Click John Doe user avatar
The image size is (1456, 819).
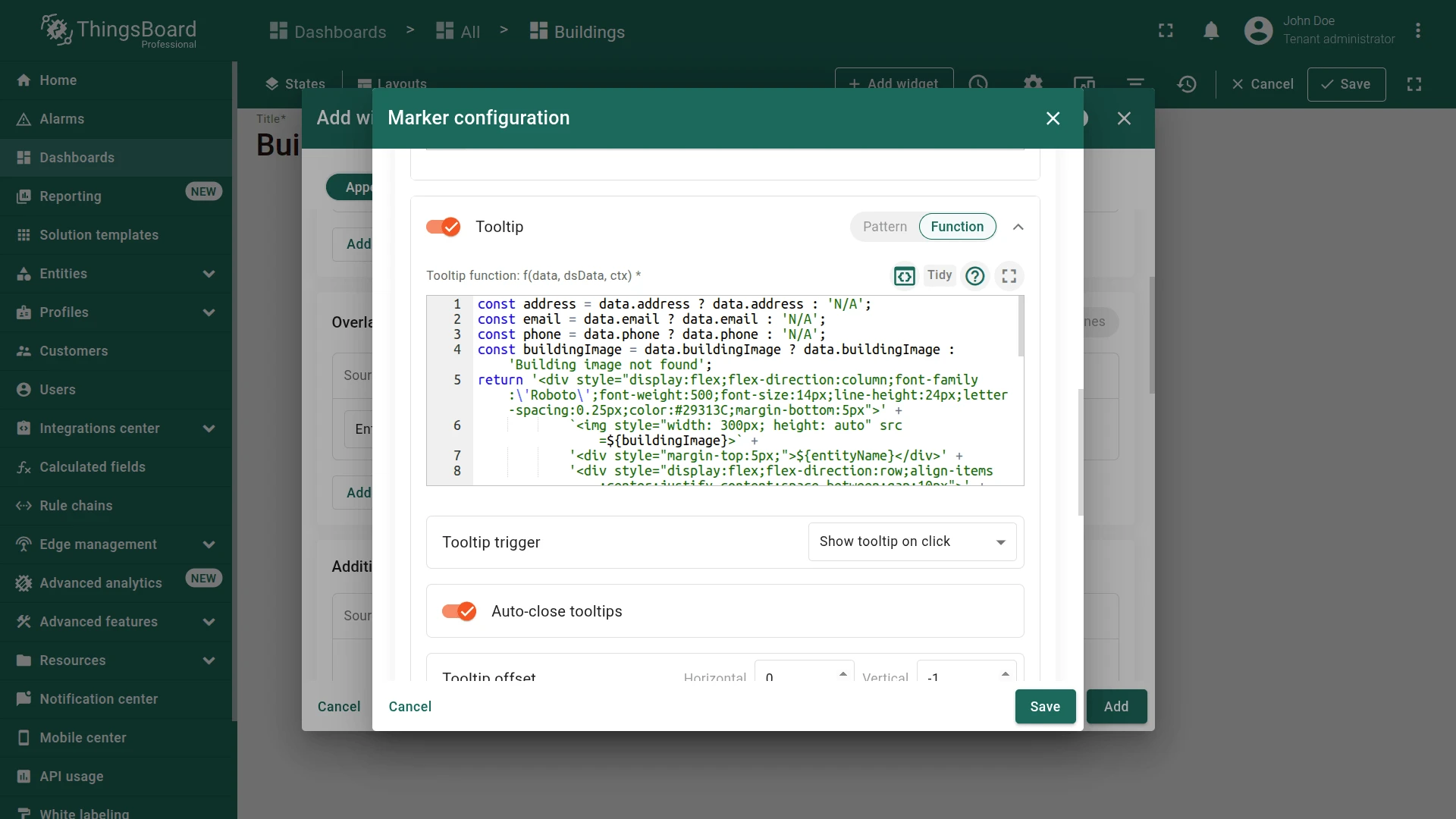[x=1258, y=30]
